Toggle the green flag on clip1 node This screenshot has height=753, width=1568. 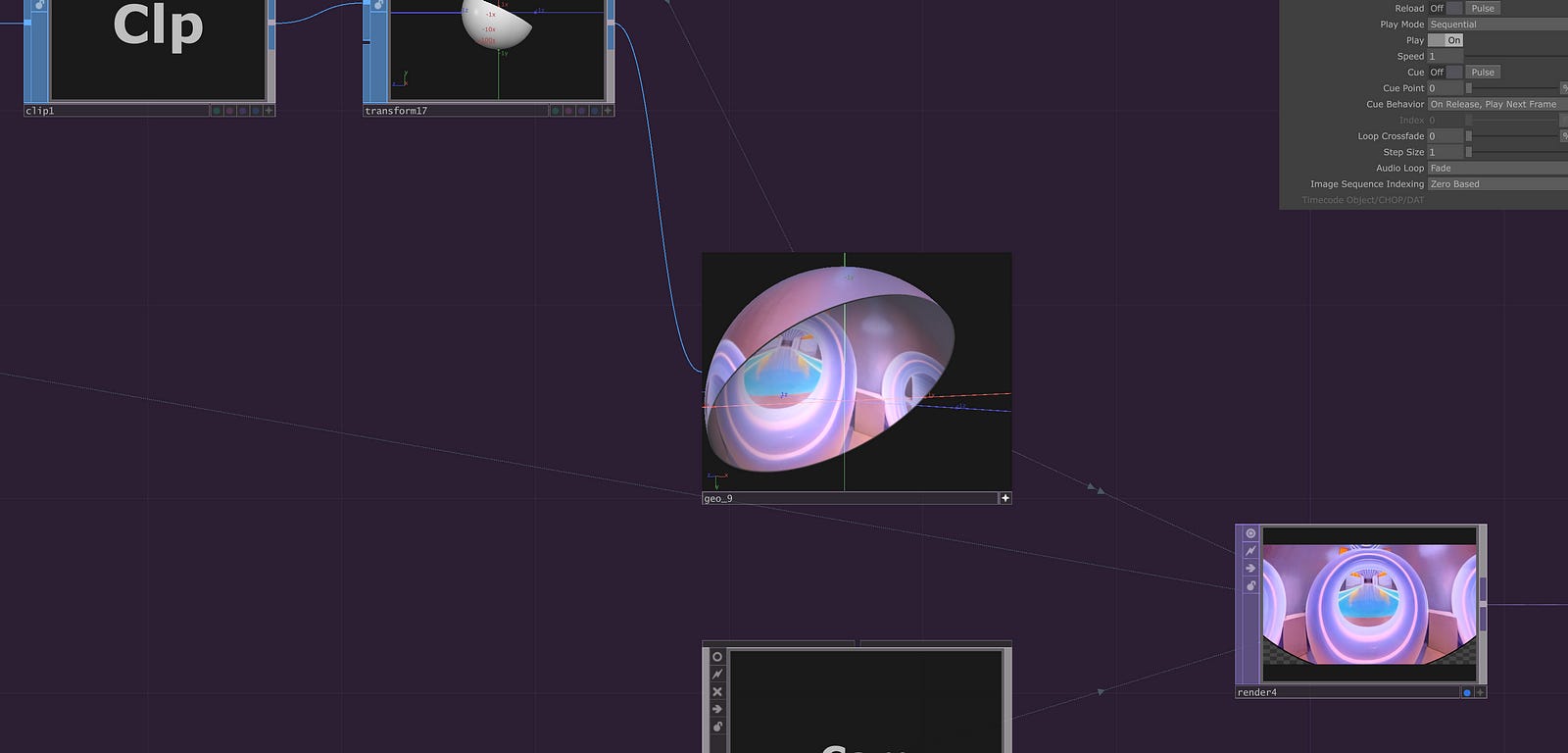[x=217, y=111]
